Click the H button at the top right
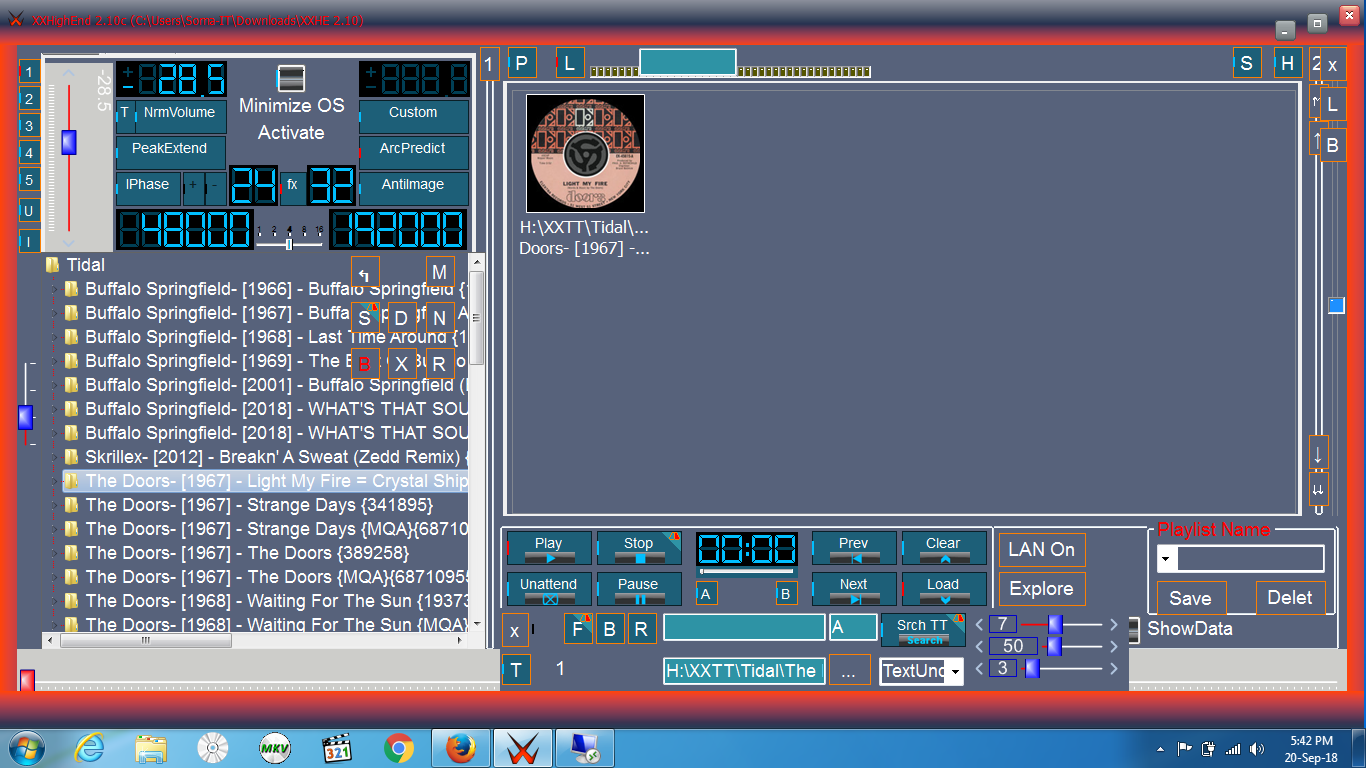1366x768 pixels. point(1288,63)
